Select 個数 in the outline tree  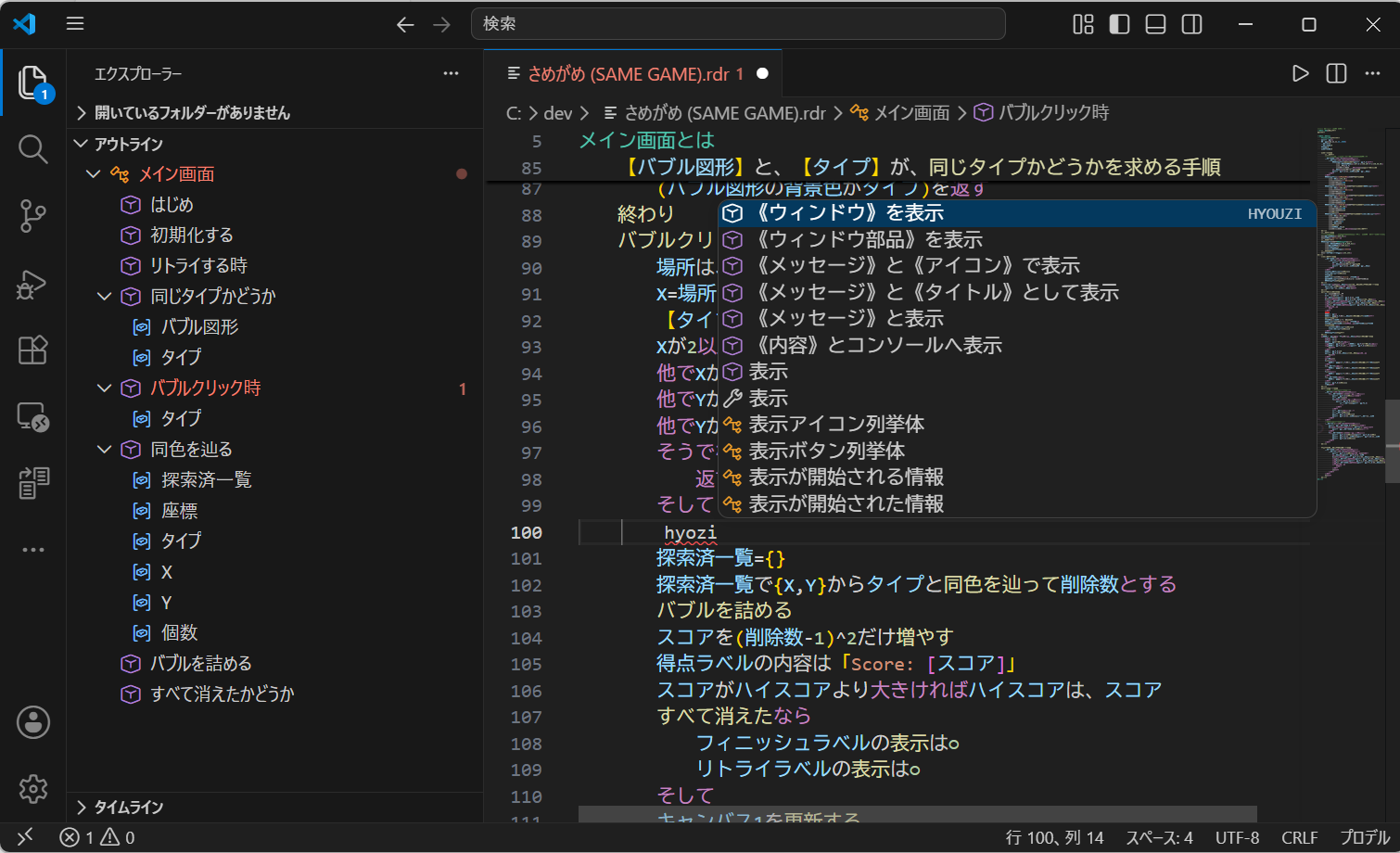(x=276, y=633)
